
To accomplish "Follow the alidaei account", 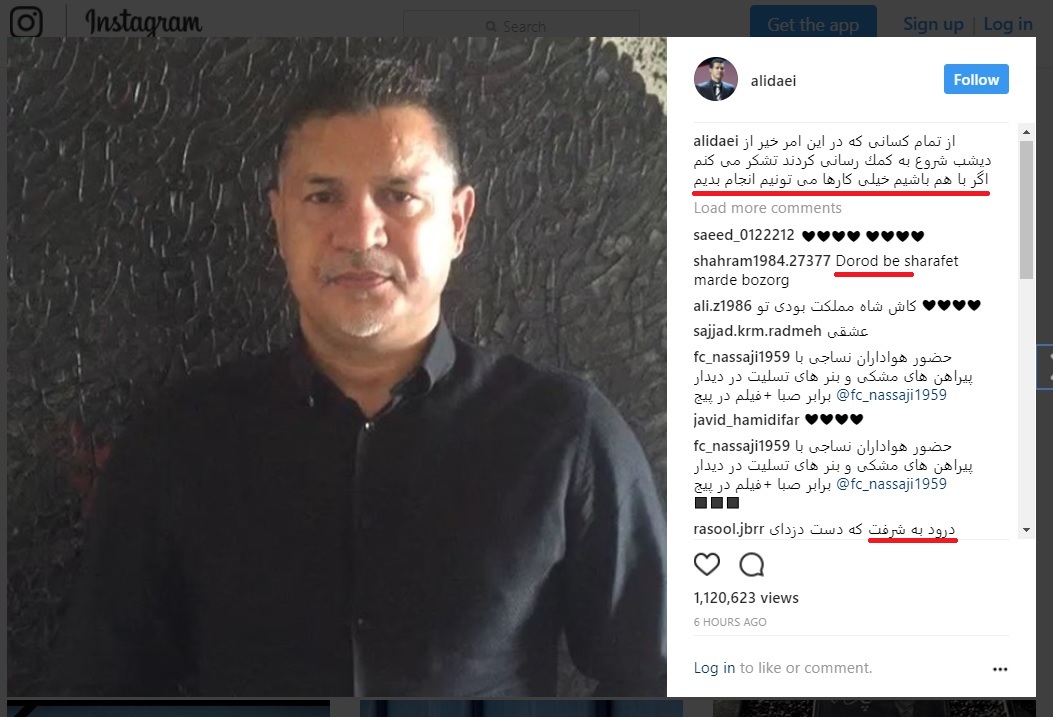I will pos(976,79).
